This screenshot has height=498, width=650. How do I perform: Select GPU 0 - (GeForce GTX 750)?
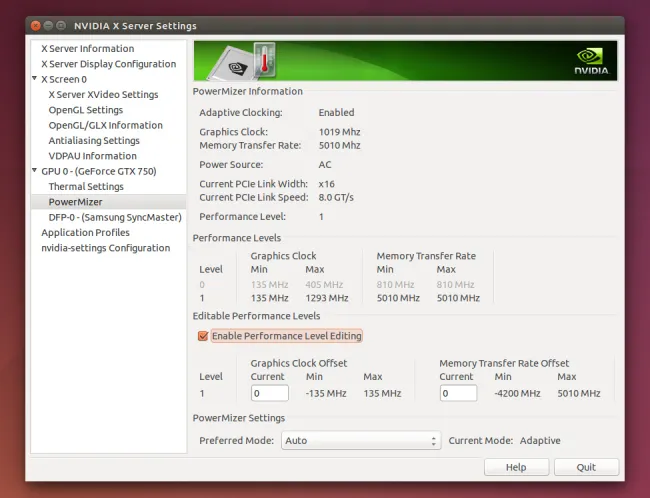[99, 171]
